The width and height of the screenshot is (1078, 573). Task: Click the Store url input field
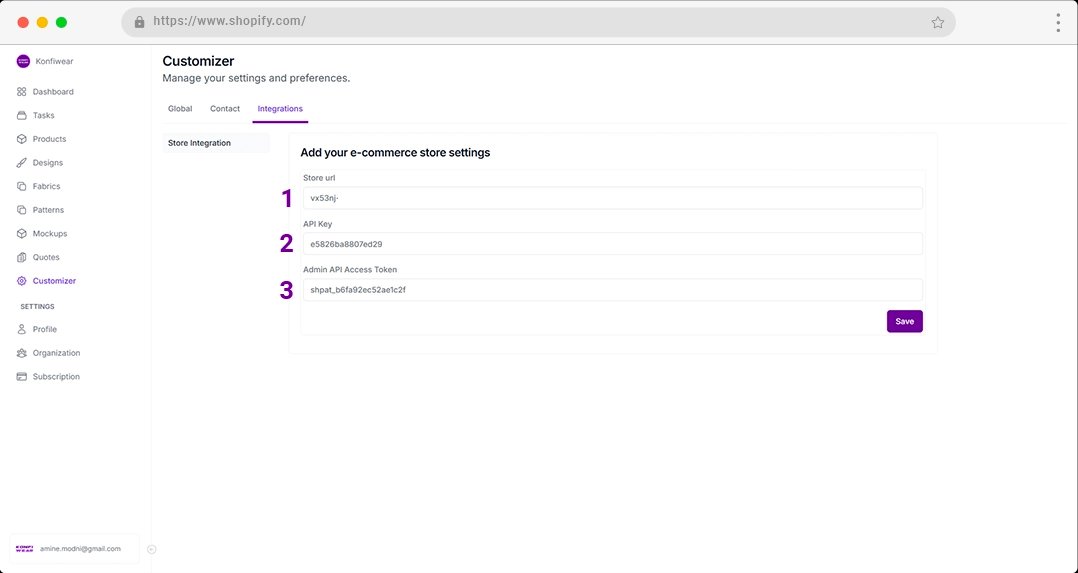coord(612,198)
